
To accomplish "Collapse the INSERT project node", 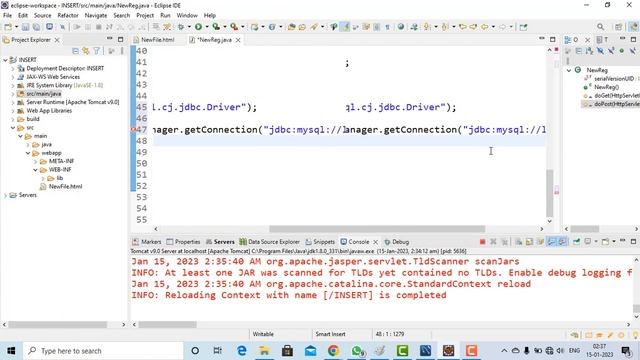I will point(5,60).
